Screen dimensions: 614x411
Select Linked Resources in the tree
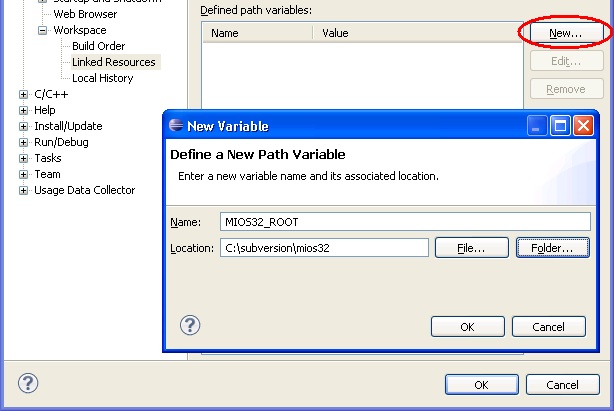tap(113, 62)
